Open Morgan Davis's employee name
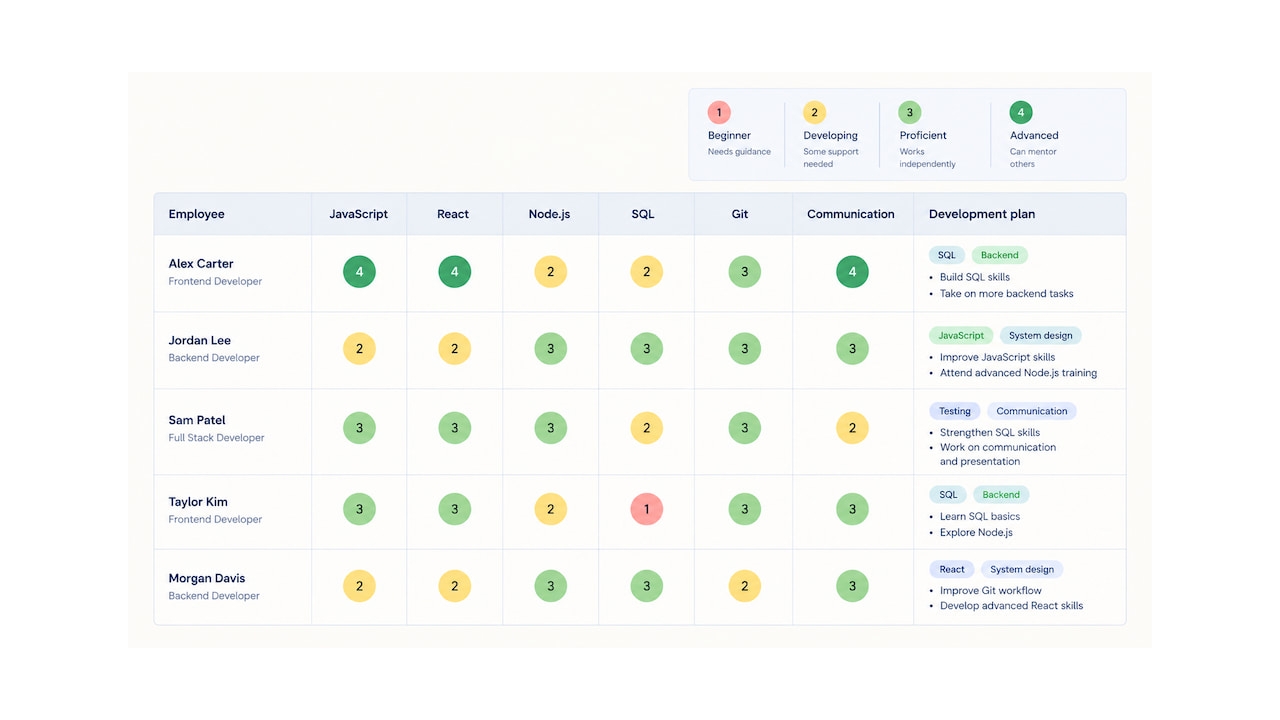 [x=207, y=578]
